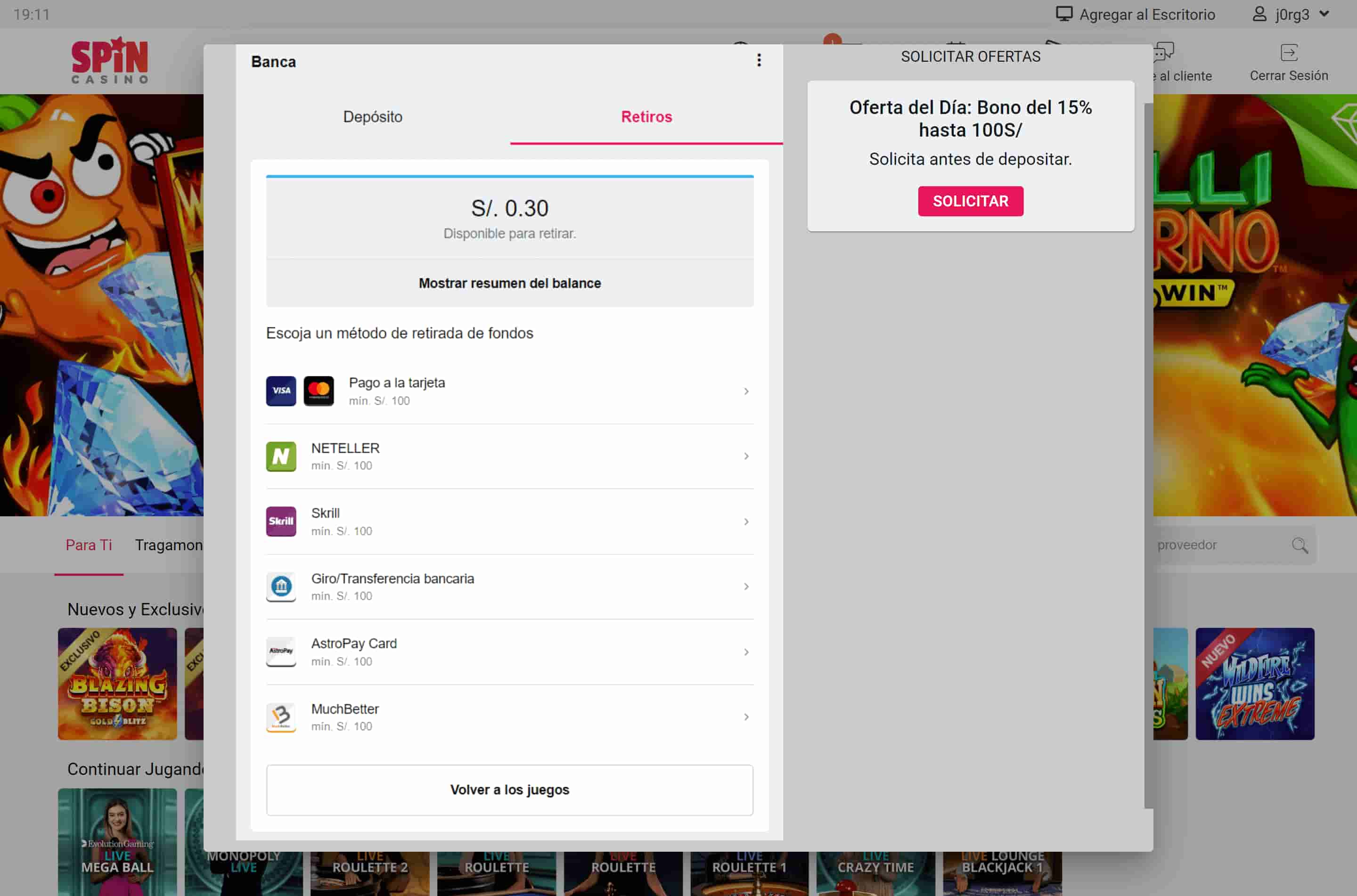Viewport: 1357px width, 896px height.
Task: Expand the MuchBetter option chevron
Action: click(x=745, y=717)
